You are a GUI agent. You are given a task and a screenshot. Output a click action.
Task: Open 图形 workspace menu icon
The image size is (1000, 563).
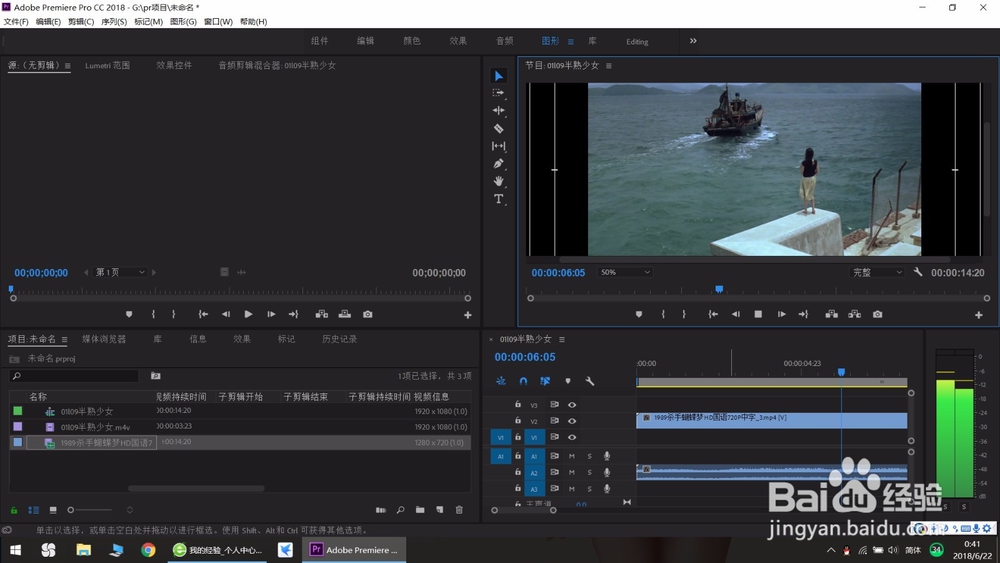[571, 41]
